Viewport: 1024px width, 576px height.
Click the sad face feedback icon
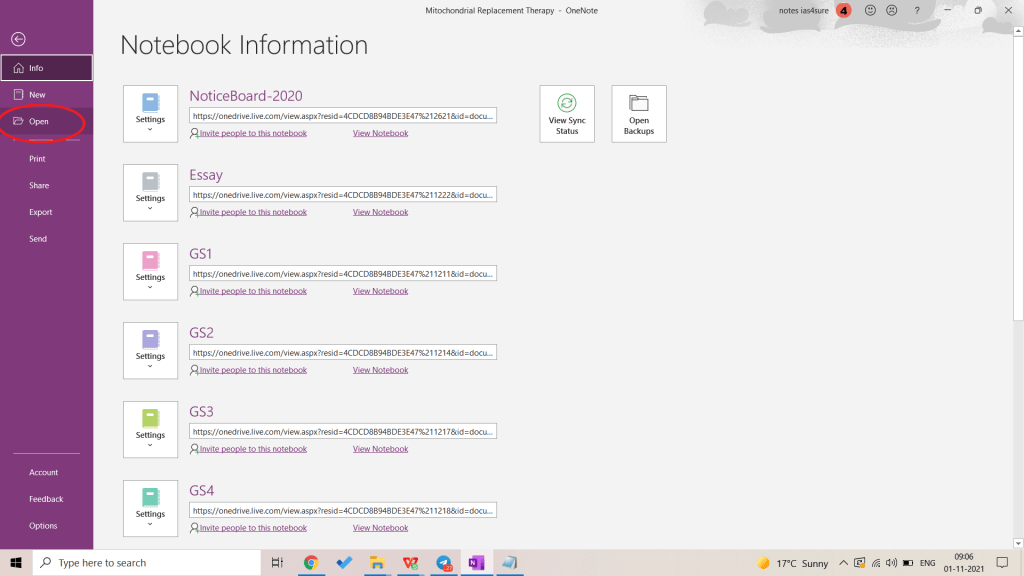(x=893, y=10)
